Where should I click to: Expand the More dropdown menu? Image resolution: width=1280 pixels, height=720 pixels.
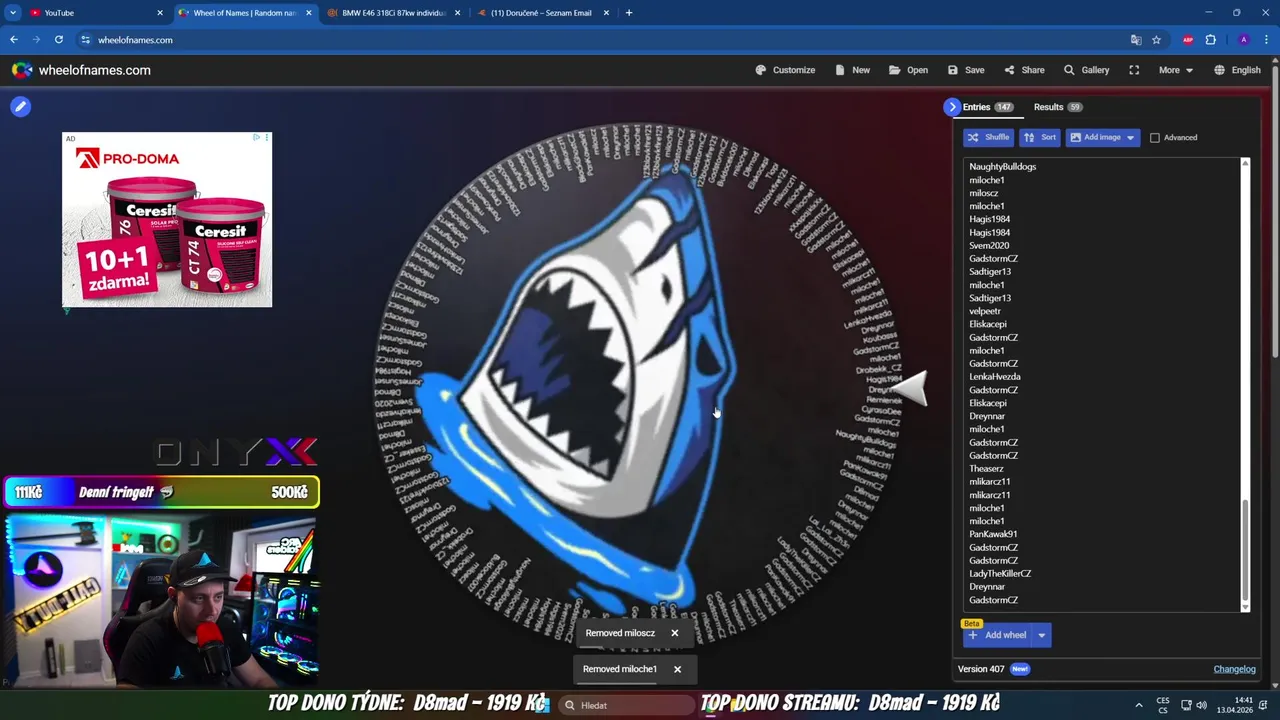pyautogui.click(x=1175, y=70)
